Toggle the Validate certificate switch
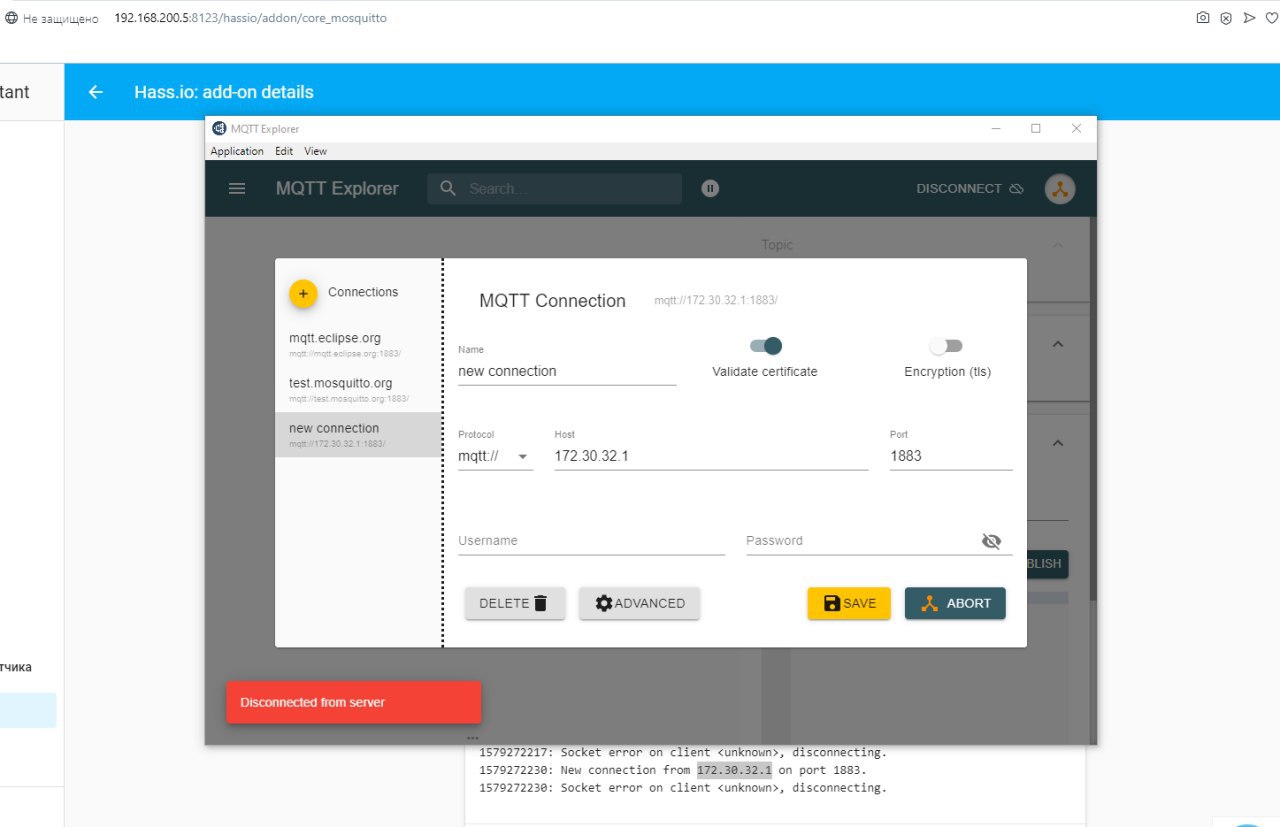 pyautogui.click(x=765, y=346)
